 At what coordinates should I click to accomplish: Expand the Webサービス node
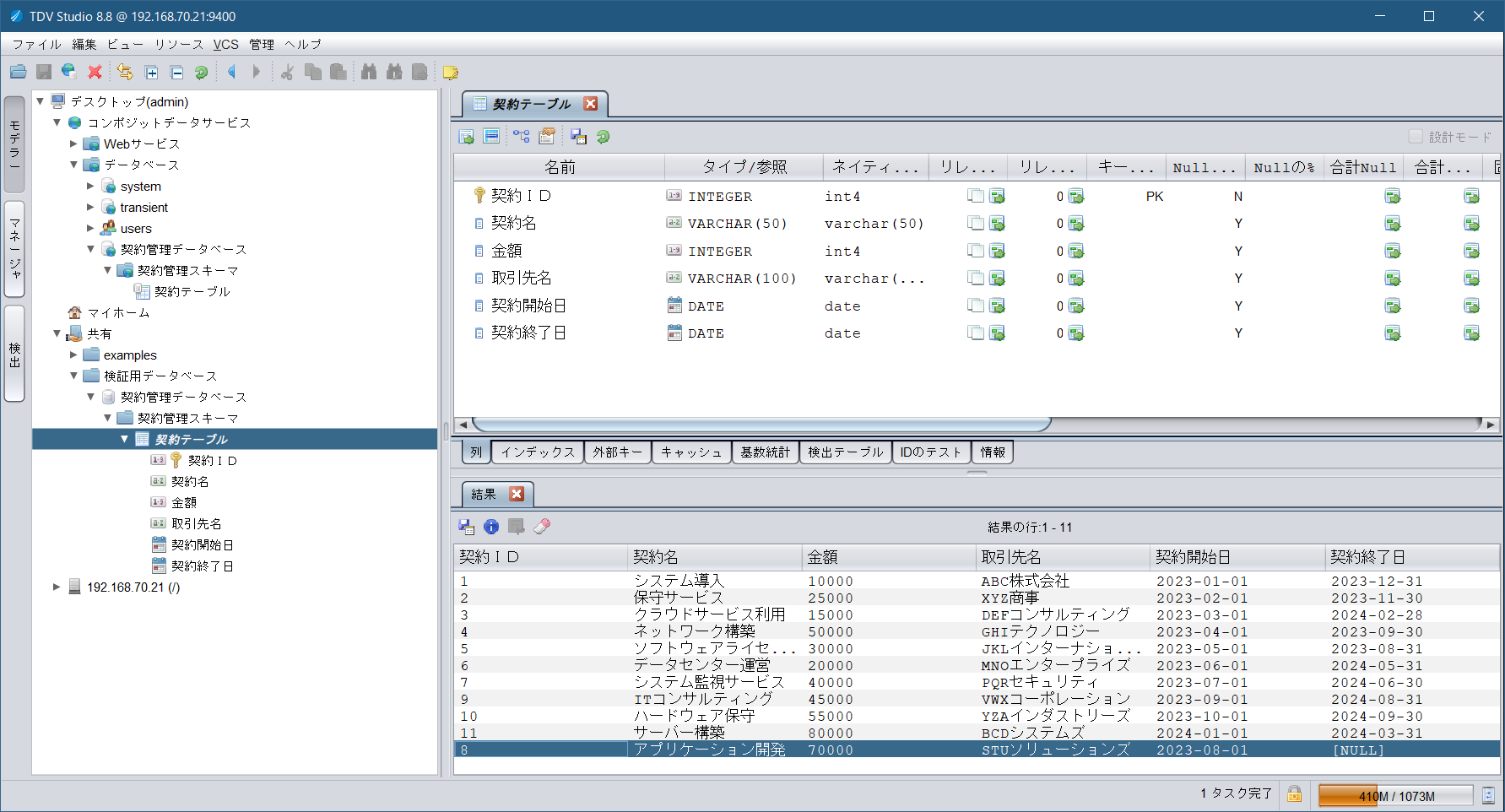coord(73,143)
